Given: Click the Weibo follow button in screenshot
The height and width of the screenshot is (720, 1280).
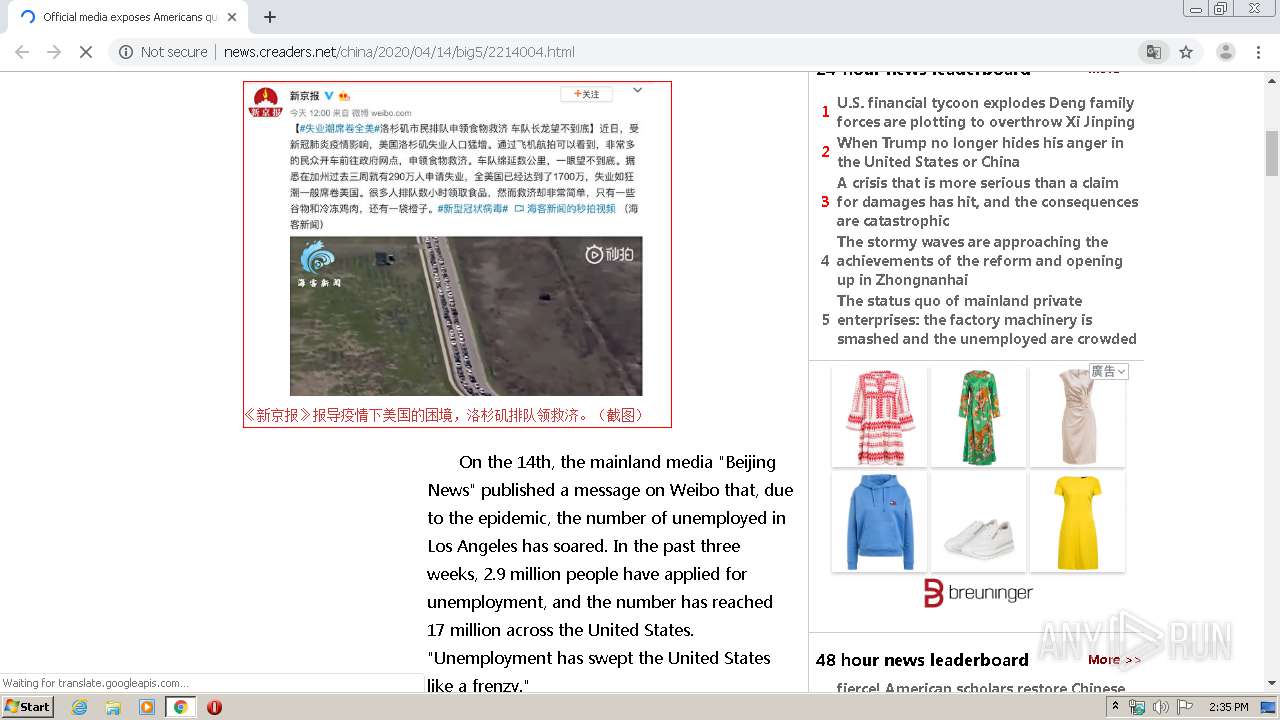Looking at the screenshot, I should click(586, 94).
